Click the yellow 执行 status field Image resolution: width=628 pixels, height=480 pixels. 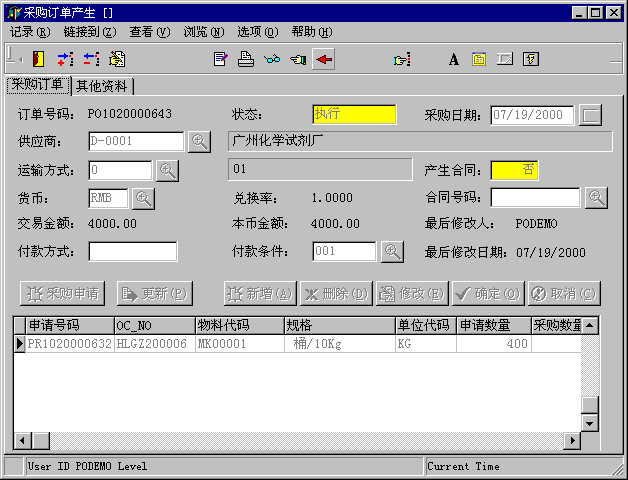coord(354,115)
